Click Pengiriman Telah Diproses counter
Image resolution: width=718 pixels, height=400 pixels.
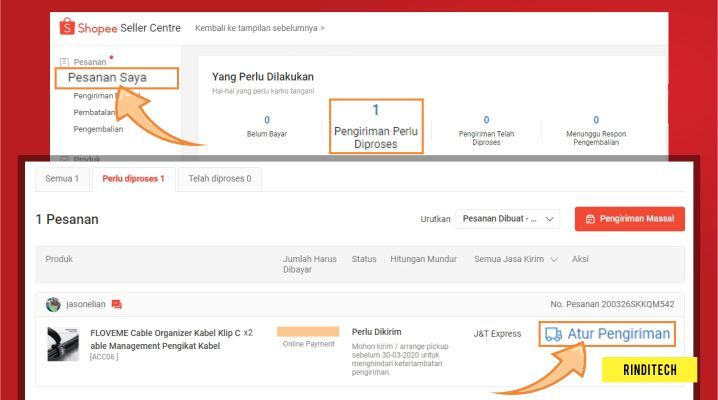tap(486, 130)
